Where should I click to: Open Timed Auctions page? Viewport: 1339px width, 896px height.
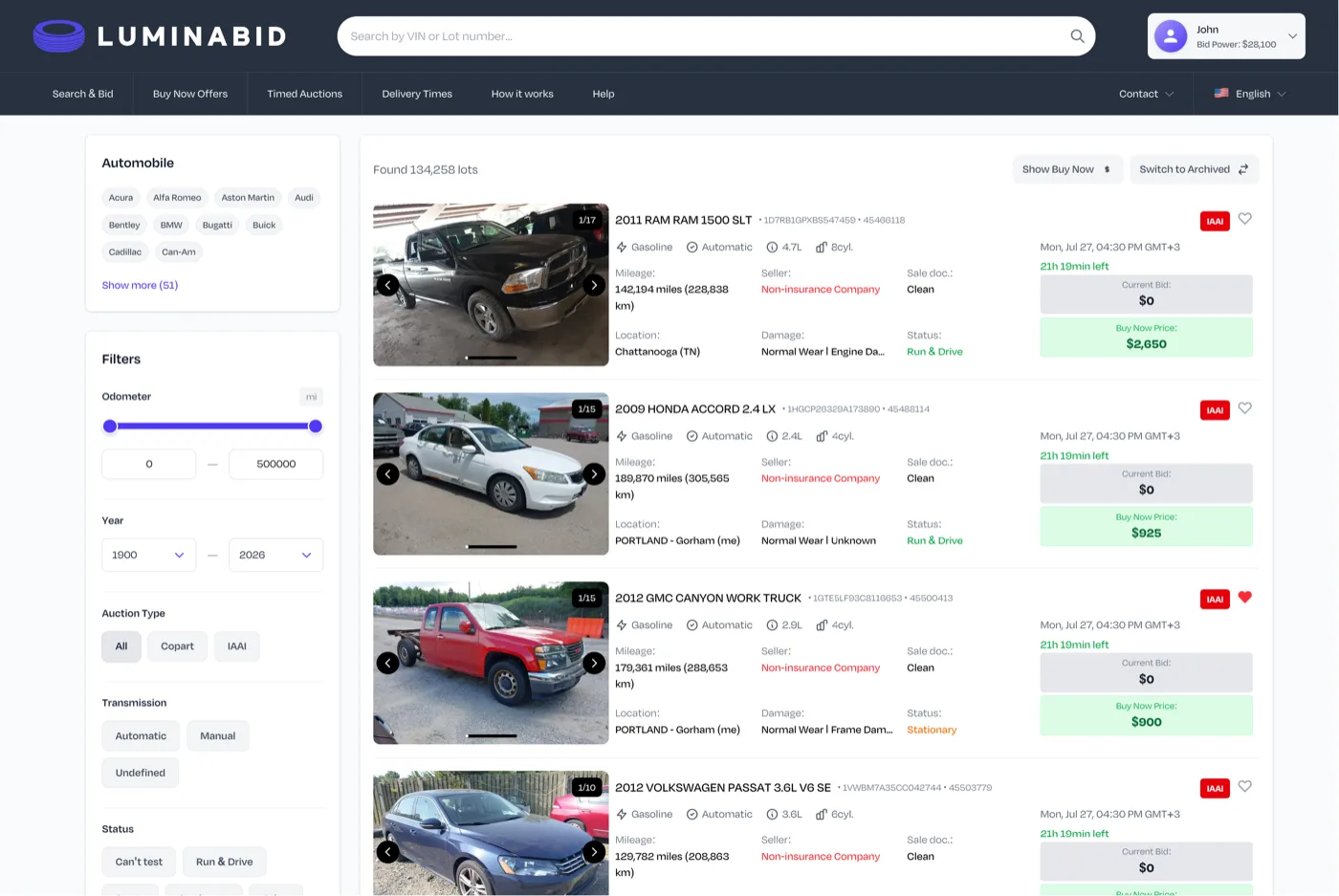click(x=305, y=94)
